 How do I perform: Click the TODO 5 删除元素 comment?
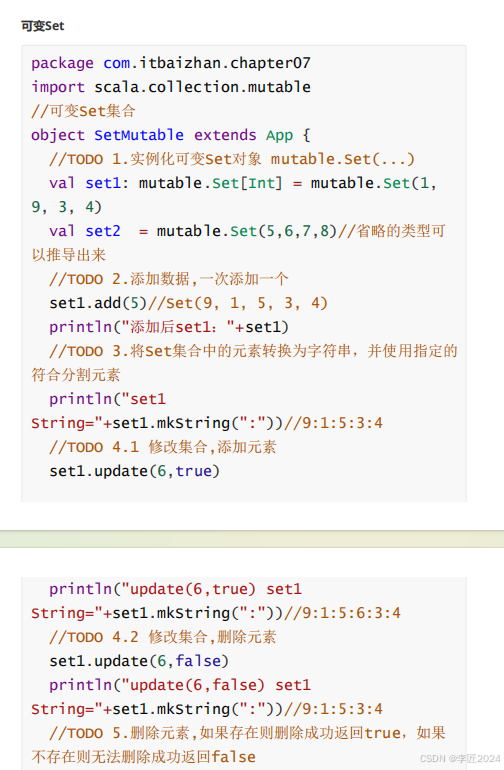(238, 745)
